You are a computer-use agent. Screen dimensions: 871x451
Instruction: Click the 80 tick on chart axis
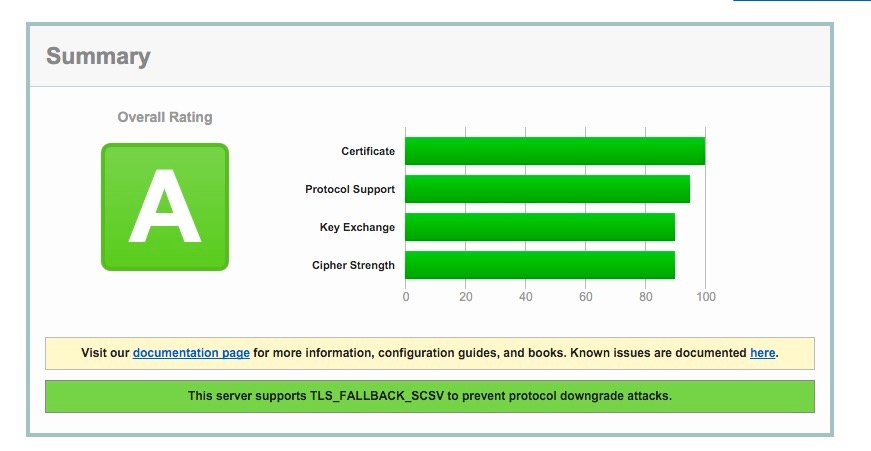click(645, 297)
